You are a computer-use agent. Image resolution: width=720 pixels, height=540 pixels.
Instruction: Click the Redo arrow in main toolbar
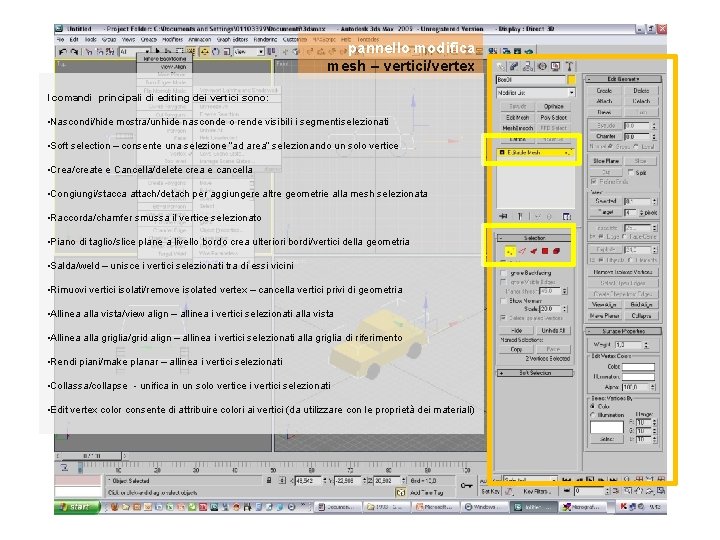[74, 52]
